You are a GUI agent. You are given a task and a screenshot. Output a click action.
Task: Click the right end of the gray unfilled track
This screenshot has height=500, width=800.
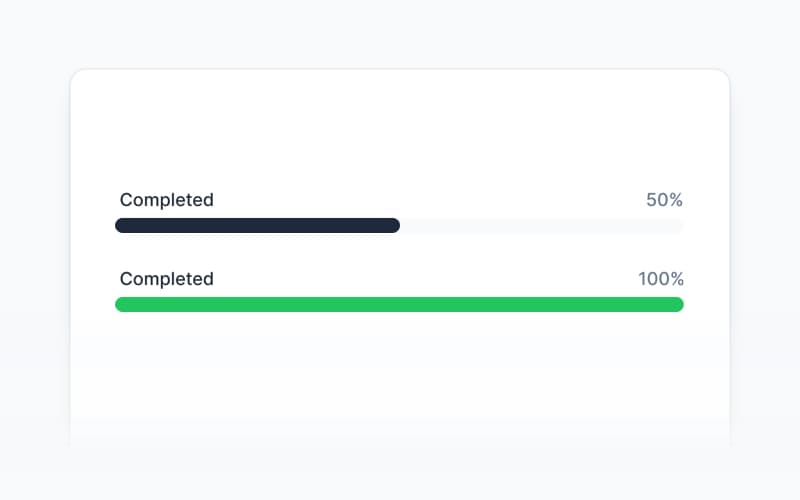pos(678,226)
